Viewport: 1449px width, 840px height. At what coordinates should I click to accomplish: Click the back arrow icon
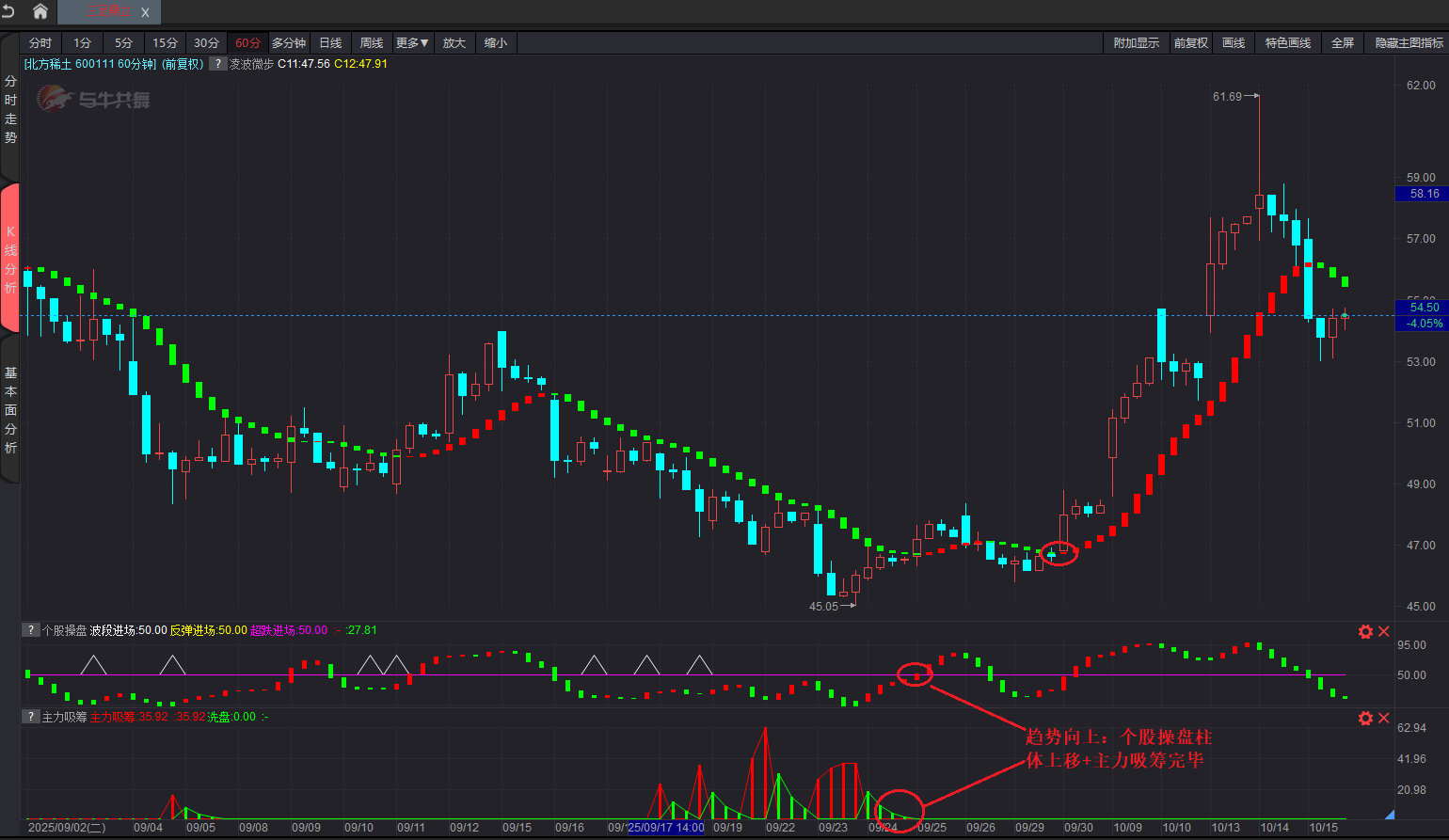[8, 11]
